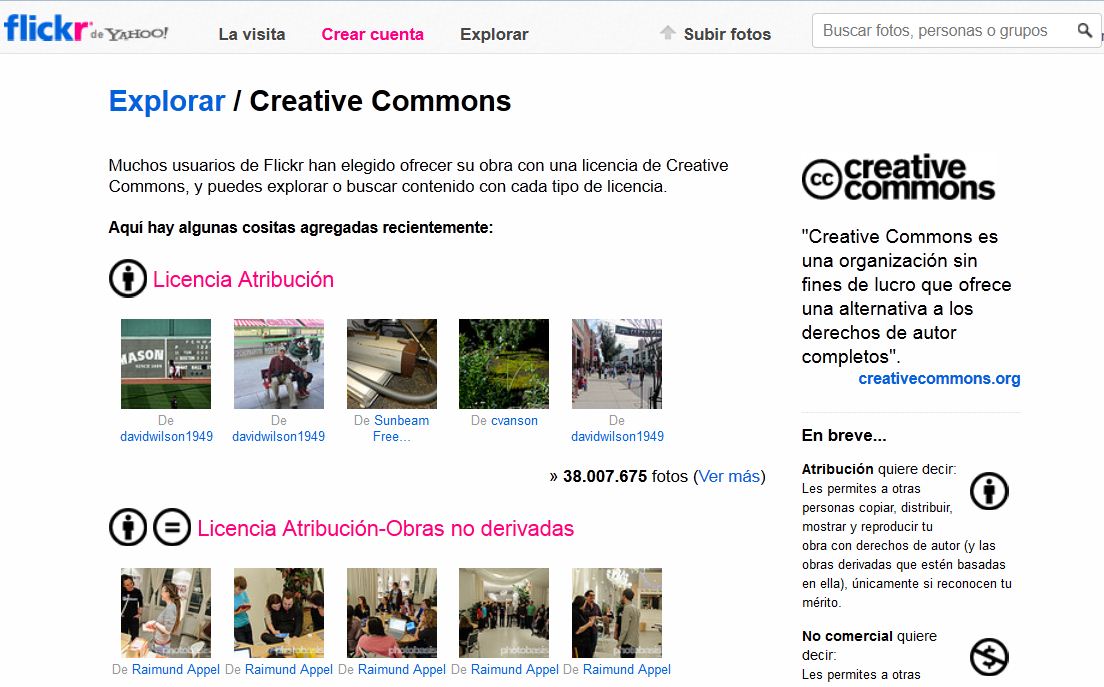Click the No comercial dollar icon
Screen dimensions: 1104x687
coord(989,657)
